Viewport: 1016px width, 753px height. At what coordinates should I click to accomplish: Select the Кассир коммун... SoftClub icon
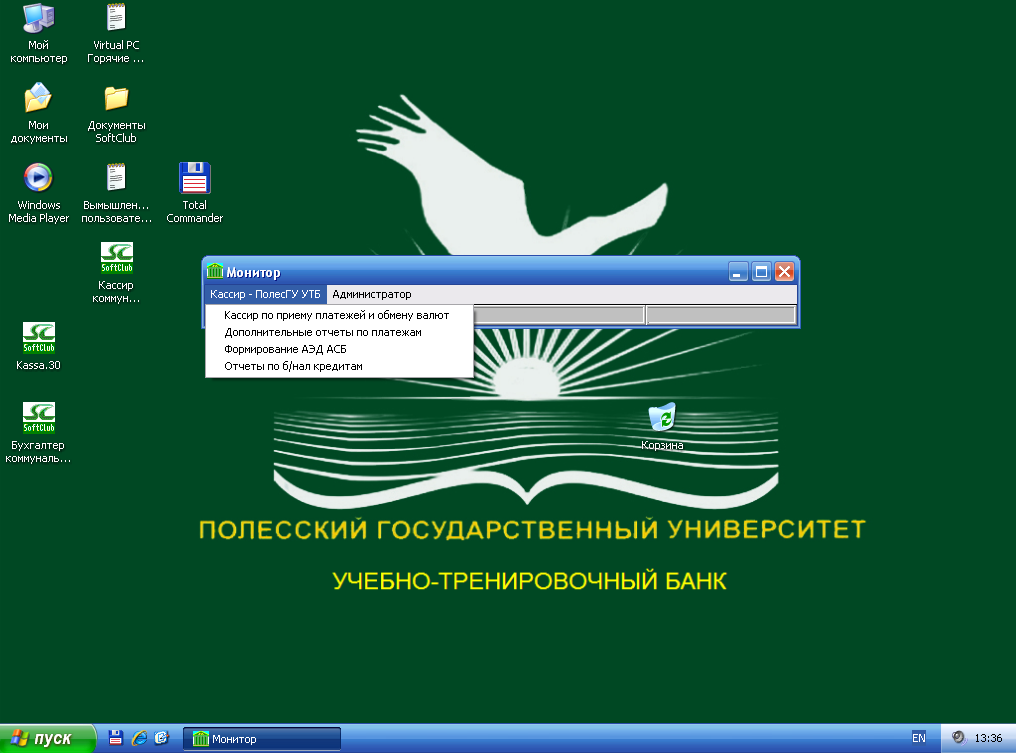pos(116,273)
